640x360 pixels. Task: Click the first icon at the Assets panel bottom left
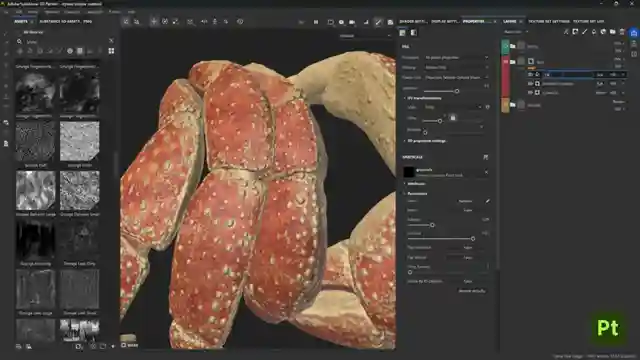(x=18, y=347)
